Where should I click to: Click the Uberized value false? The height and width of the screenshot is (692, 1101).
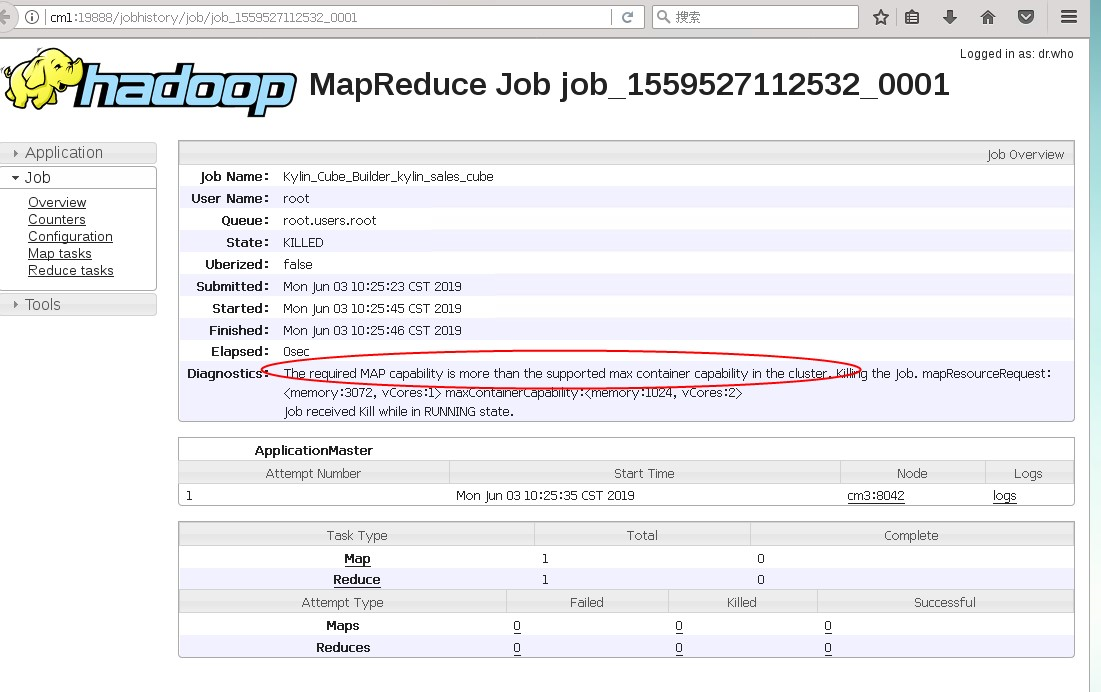[x=298, y=265]
